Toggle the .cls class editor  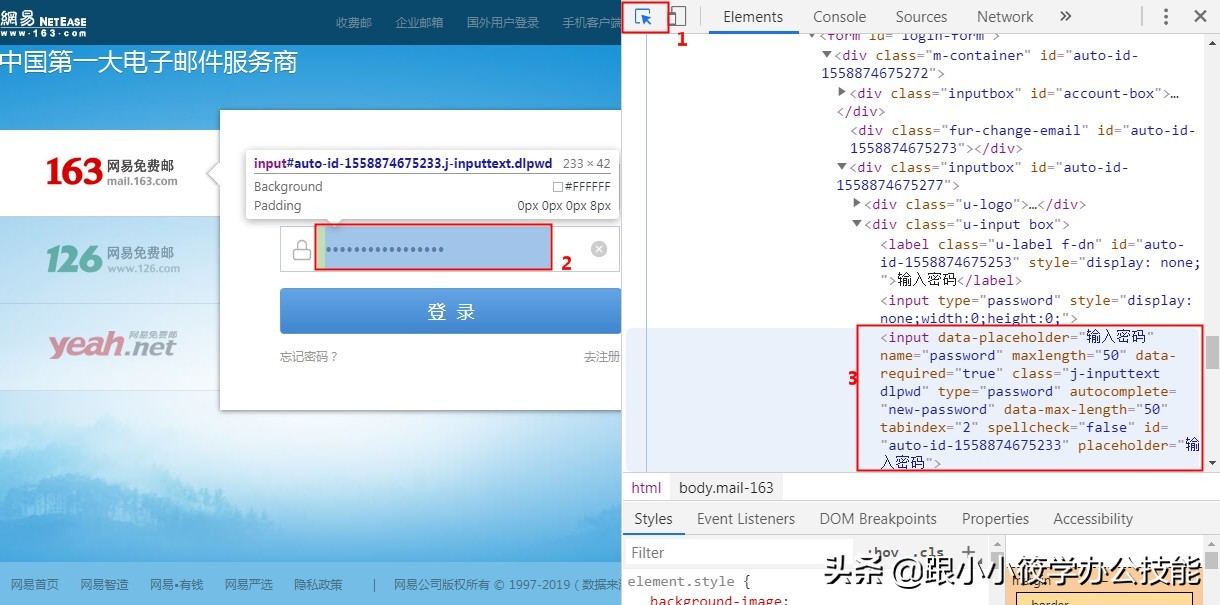(931, 551)
